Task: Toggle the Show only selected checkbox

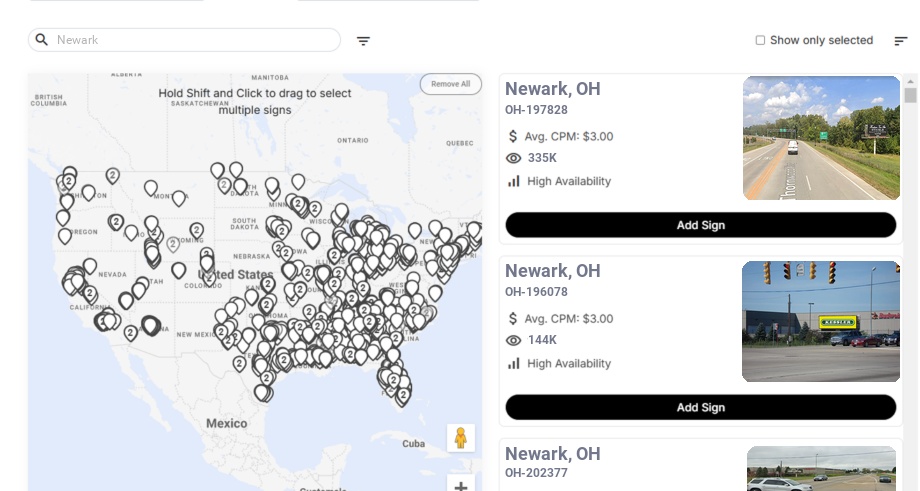Action: (x=760, y=41)
